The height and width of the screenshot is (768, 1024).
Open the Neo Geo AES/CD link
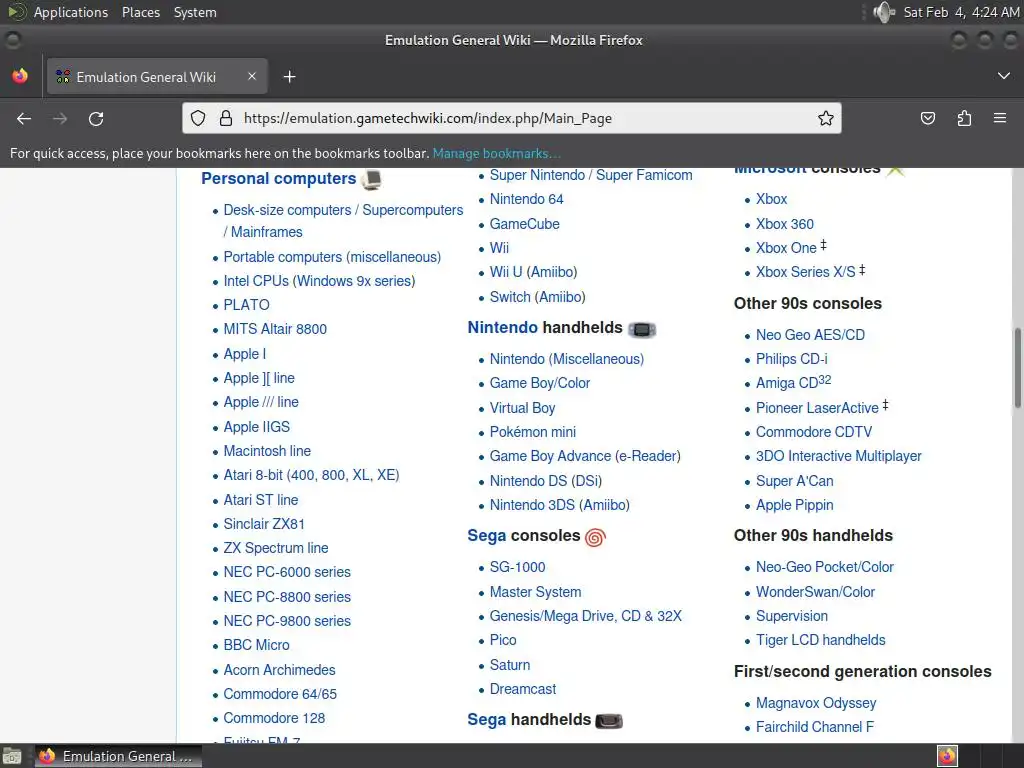tap(810, 335)
